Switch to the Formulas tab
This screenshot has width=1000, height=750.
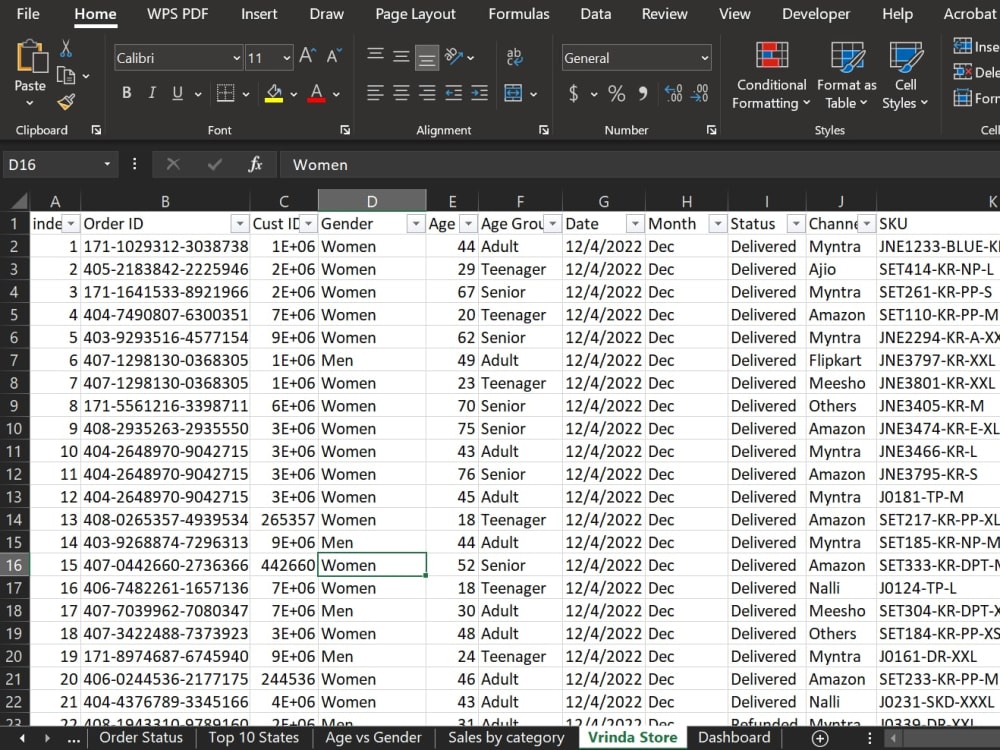(518, 14)
